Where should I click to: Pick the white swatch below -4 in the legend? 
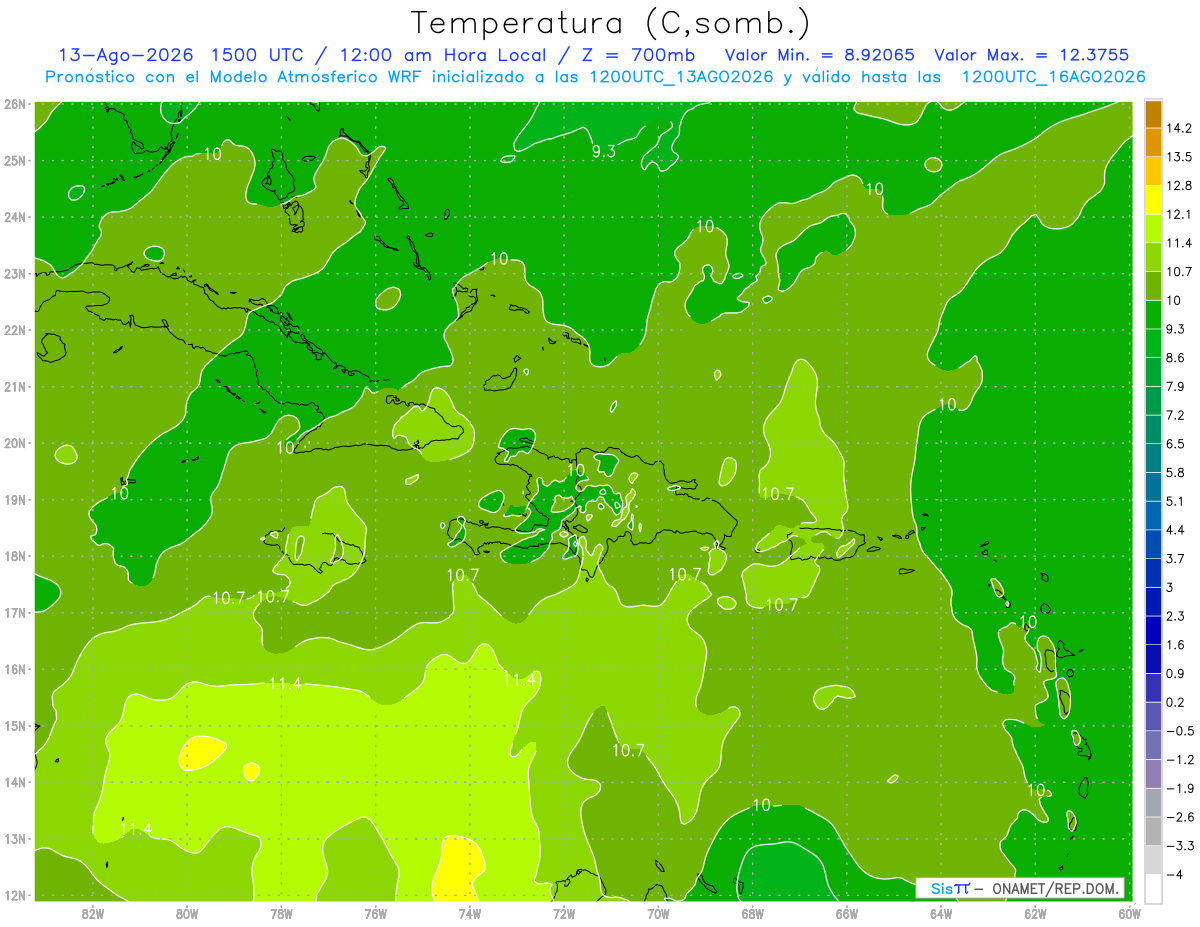[x=1153, y=888]
